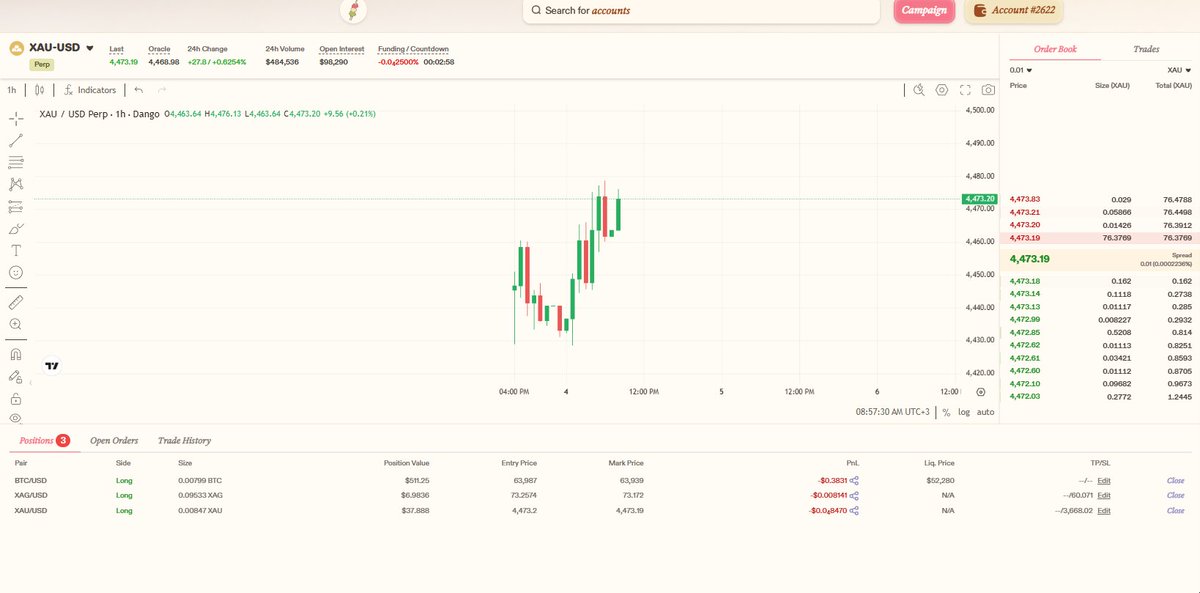Screen dimensions: 1200x593
Task: Click the Perp badge under pair name
Action: tap(42, 64)
